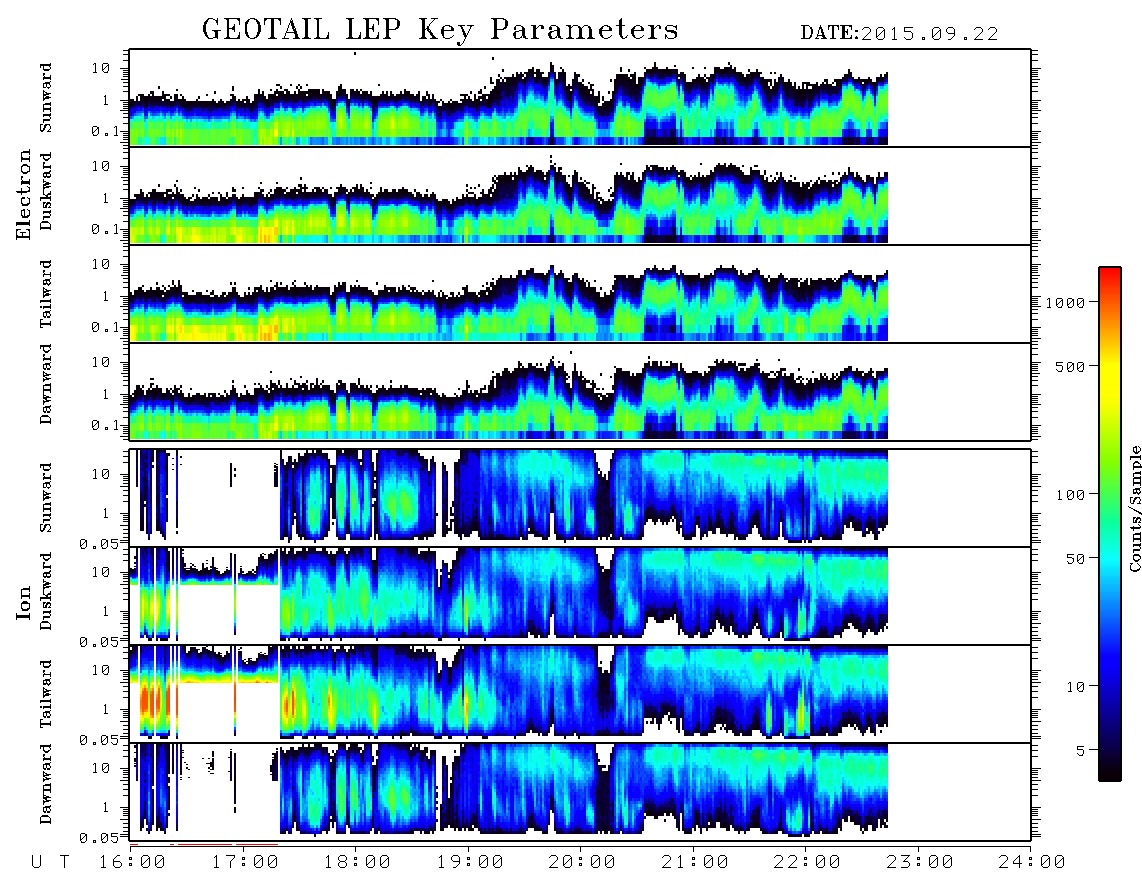This screenshot has height=880, width=1142.
Task: Click the 21:00 time tick label
Action: (x=694, y=863)
